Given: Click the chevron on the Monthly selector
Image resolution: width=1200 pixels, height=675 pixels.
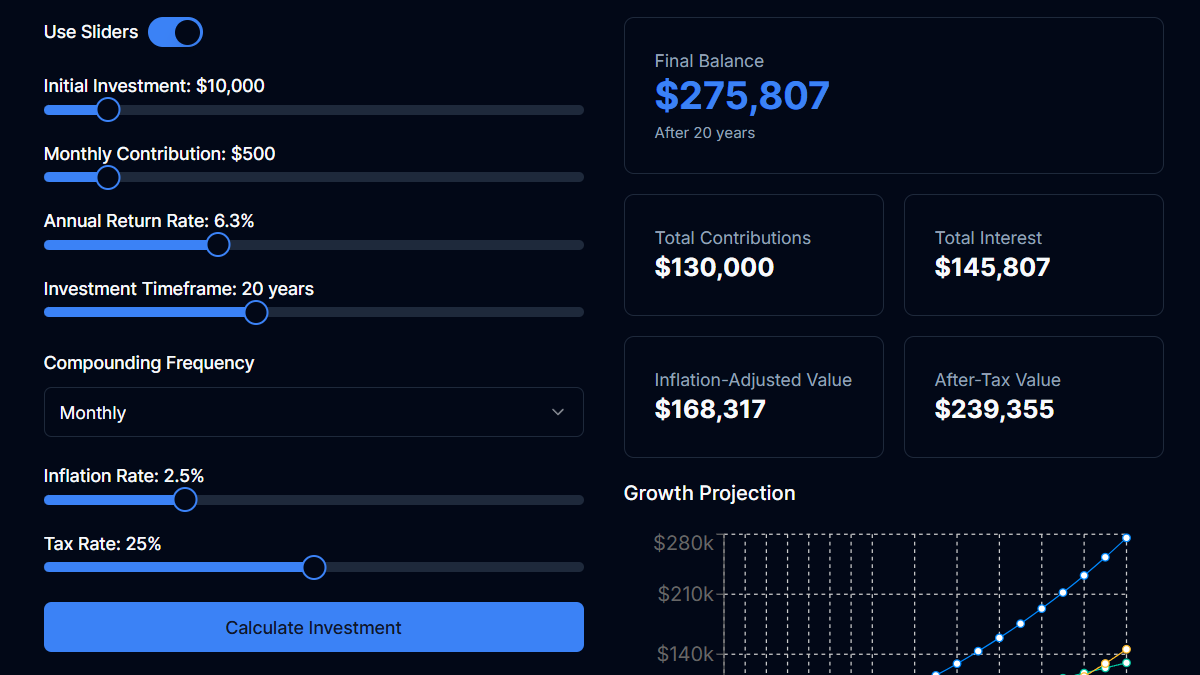Looking at the screenshot, I should click(x=558, y=412).
